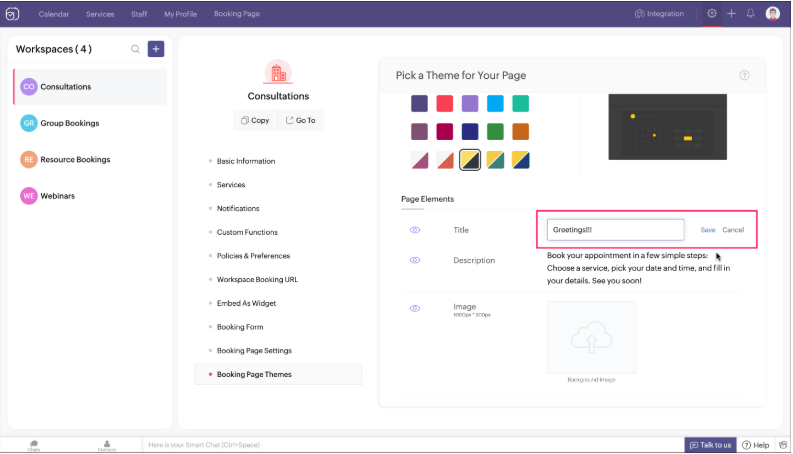Toggle visibility eye for Title element
Image resolution: width=793 pixels, height=454 pixels.
415,230
